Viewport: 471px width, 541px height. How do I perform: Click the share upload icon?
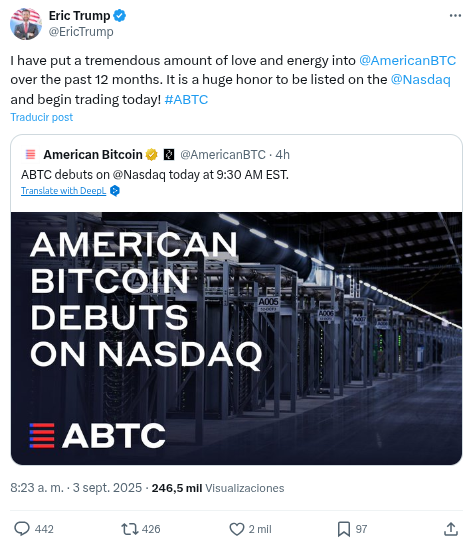(451, 529)
